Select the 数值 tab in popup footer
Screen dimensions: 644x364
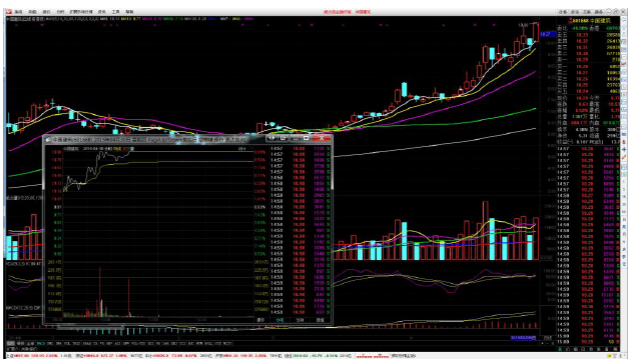coord(320,320)
